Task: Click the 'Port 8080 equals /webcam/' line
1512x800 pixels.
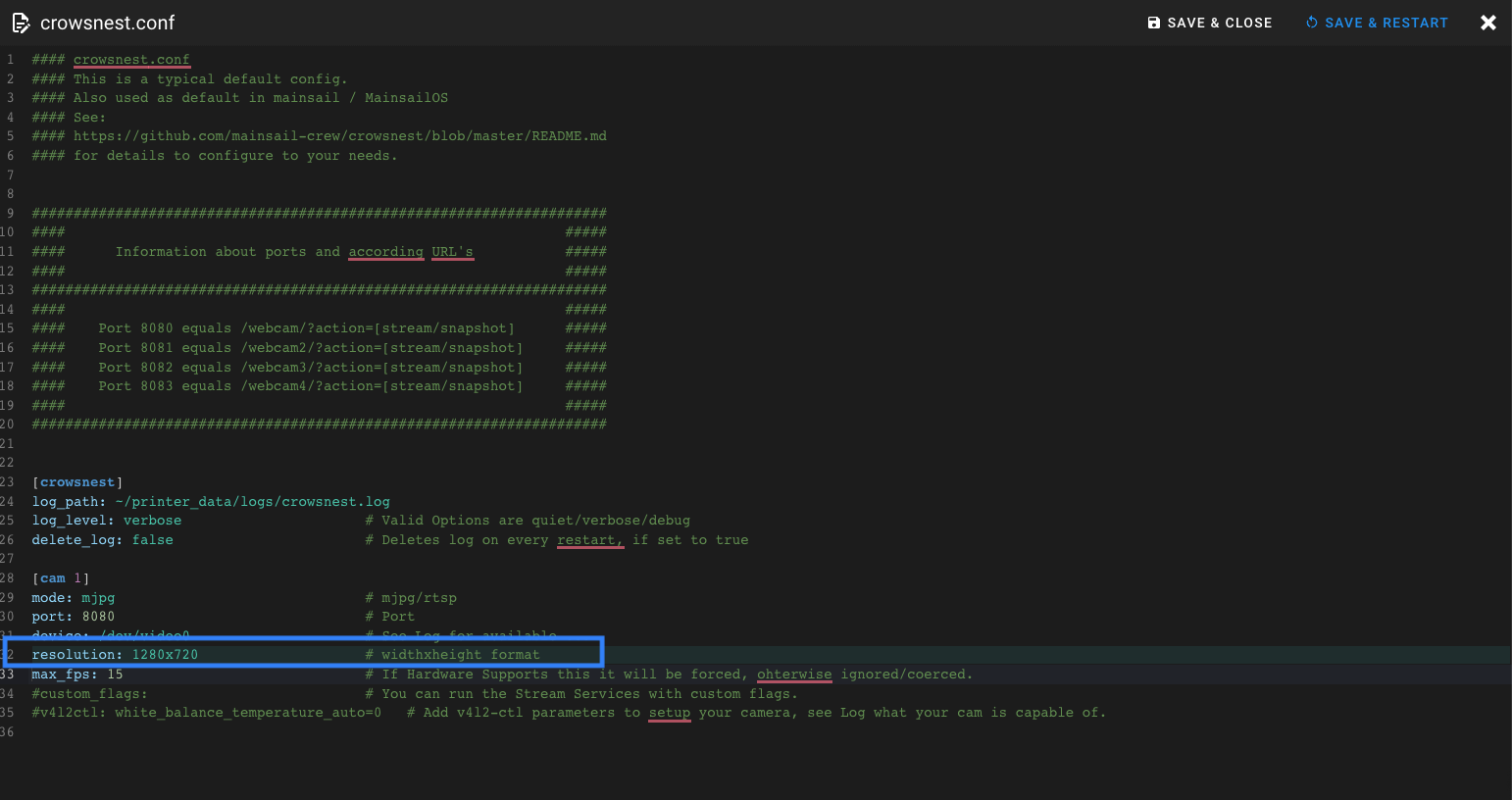Action: coord(306,328)
